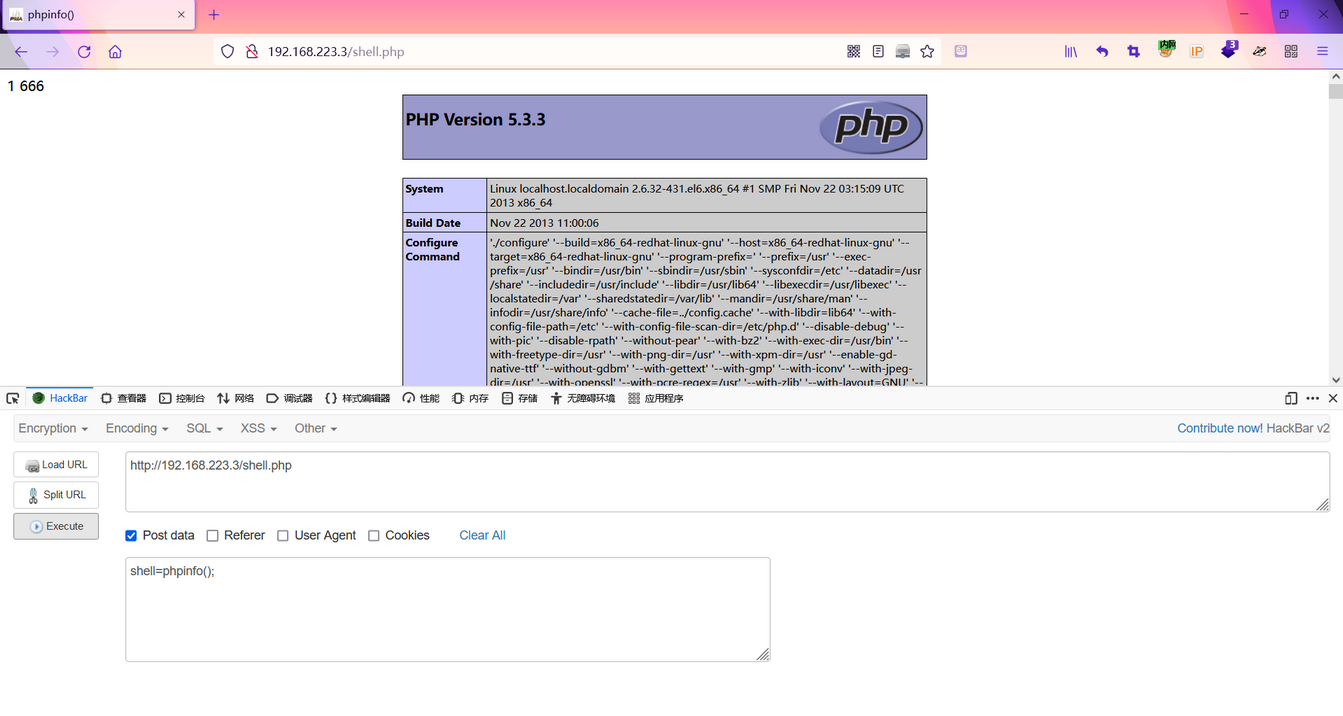Switch to the 网络 network tab
Image resolution: width=1343 pixels, height=716 pixels.
point(236,398)
